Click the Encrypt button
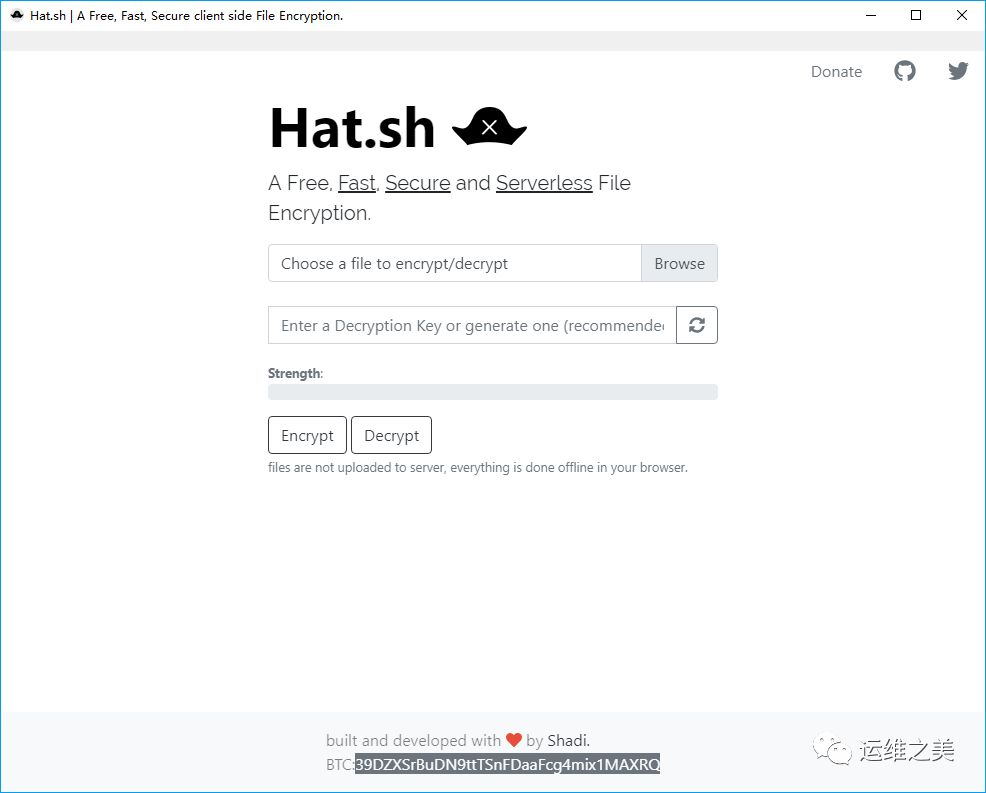986x793 pixels. pyautogui.click(x=307, y=435)
